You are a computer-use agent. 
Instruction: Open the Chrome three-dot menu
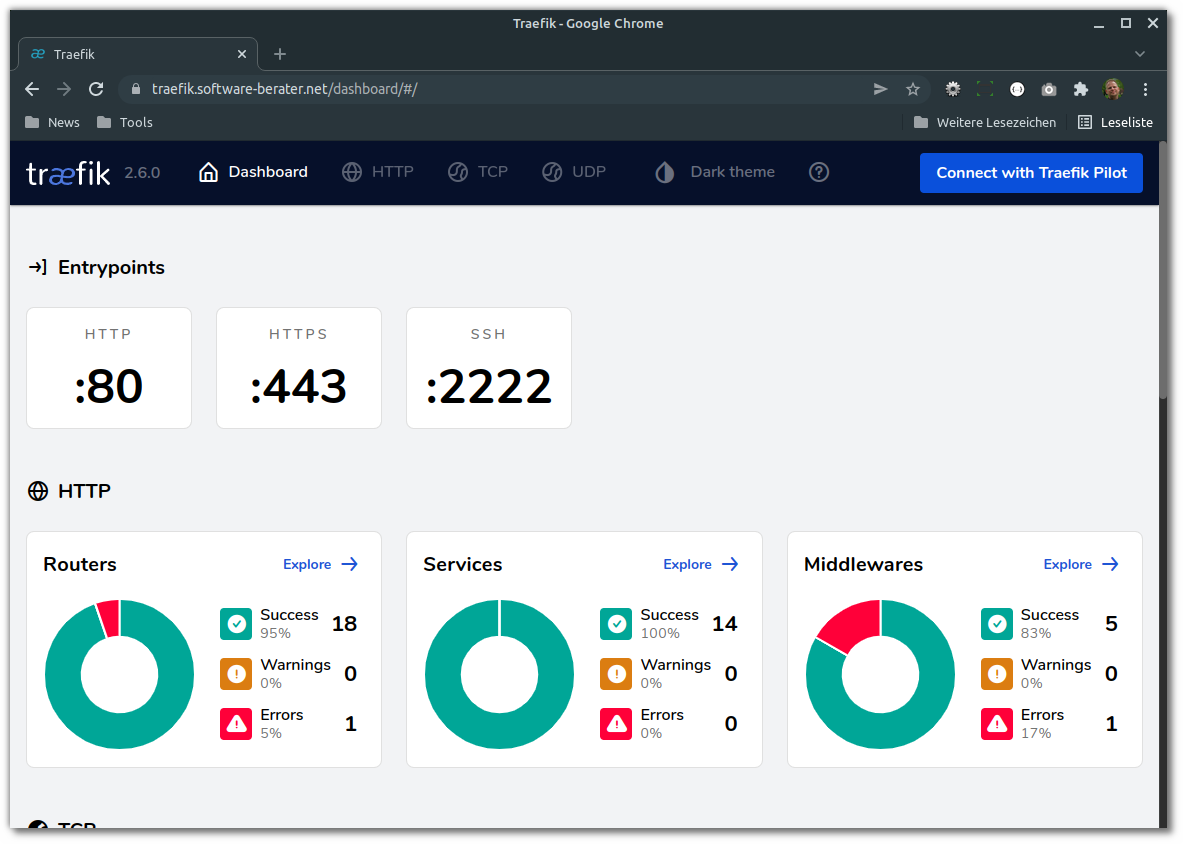point(1145,89)
